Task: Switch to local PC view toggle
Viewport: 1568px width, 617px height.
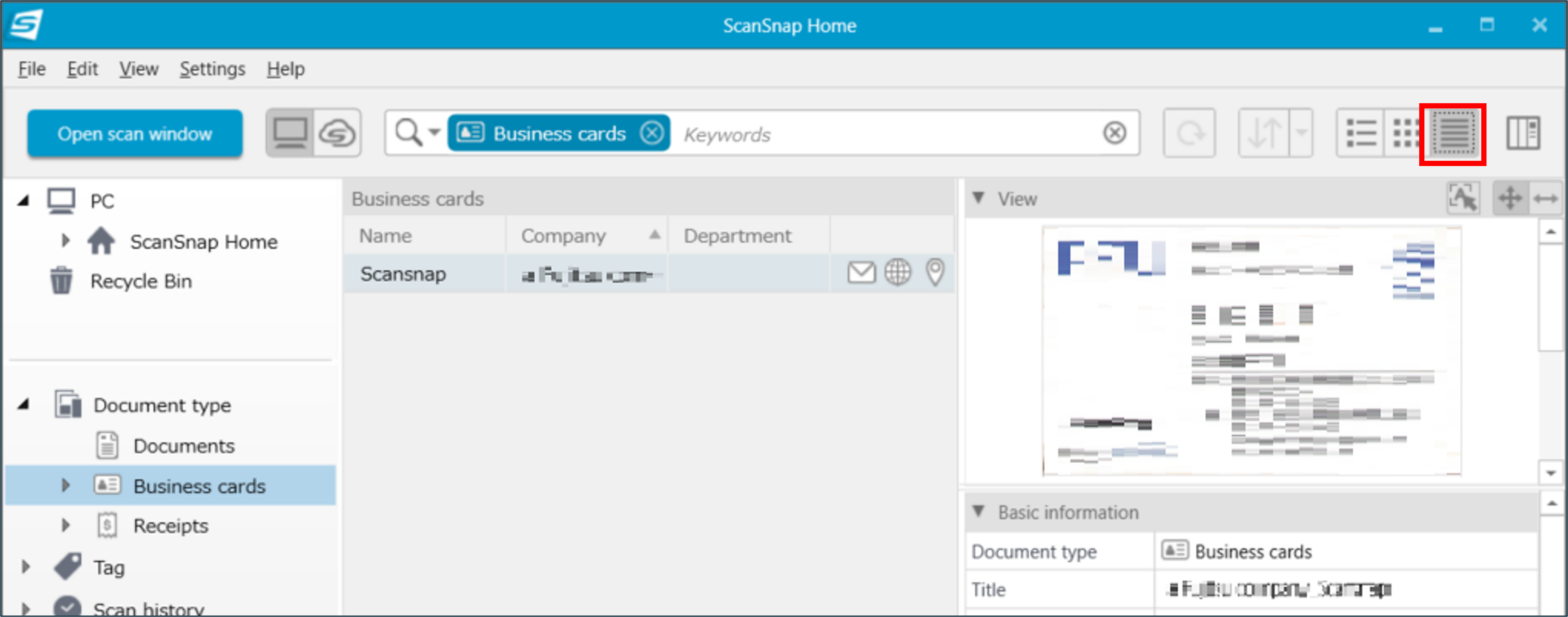Action: pos(290,133)
